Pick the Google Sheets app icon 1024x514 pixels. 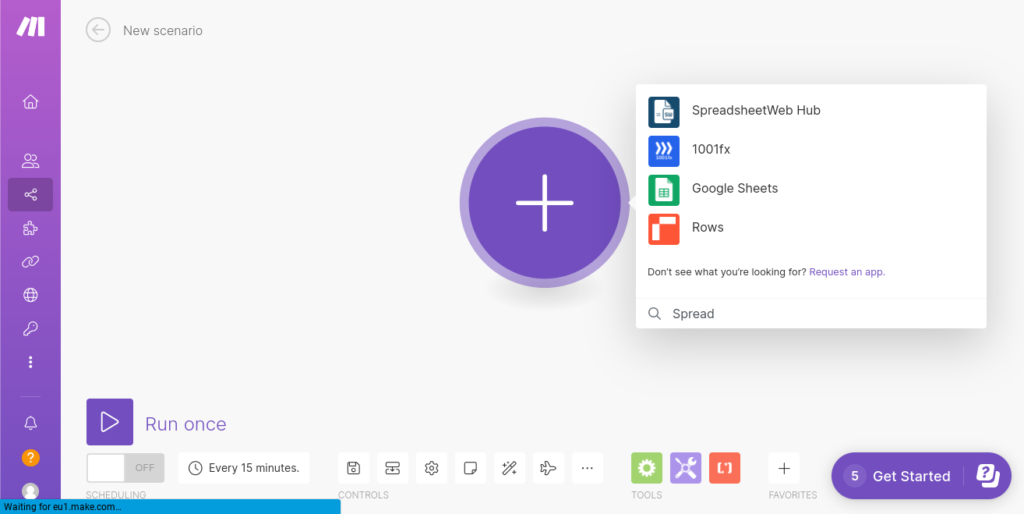[664, 190]
